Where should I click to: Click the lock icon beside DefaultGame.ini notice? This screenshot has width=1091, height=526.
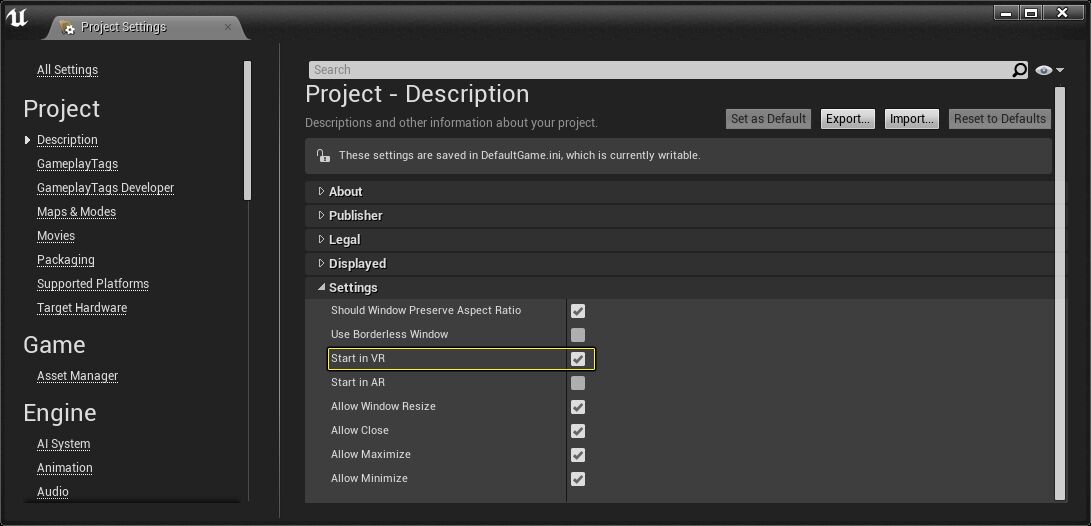(322, 156)
